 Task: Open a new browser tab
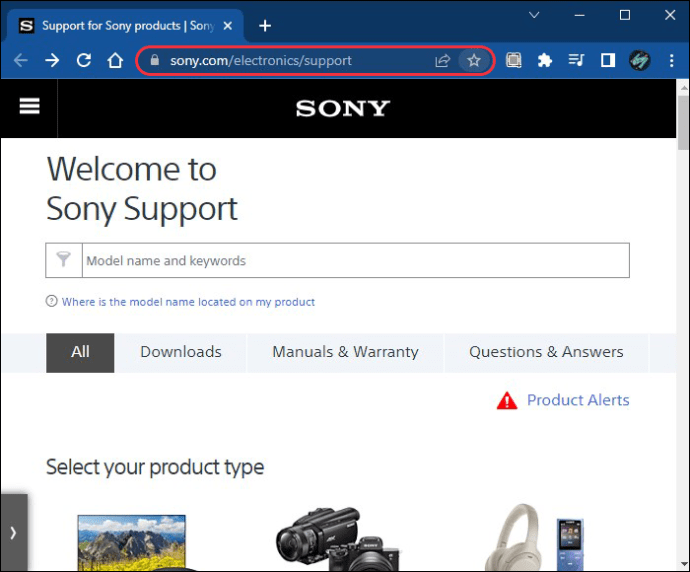coord(265,26)
